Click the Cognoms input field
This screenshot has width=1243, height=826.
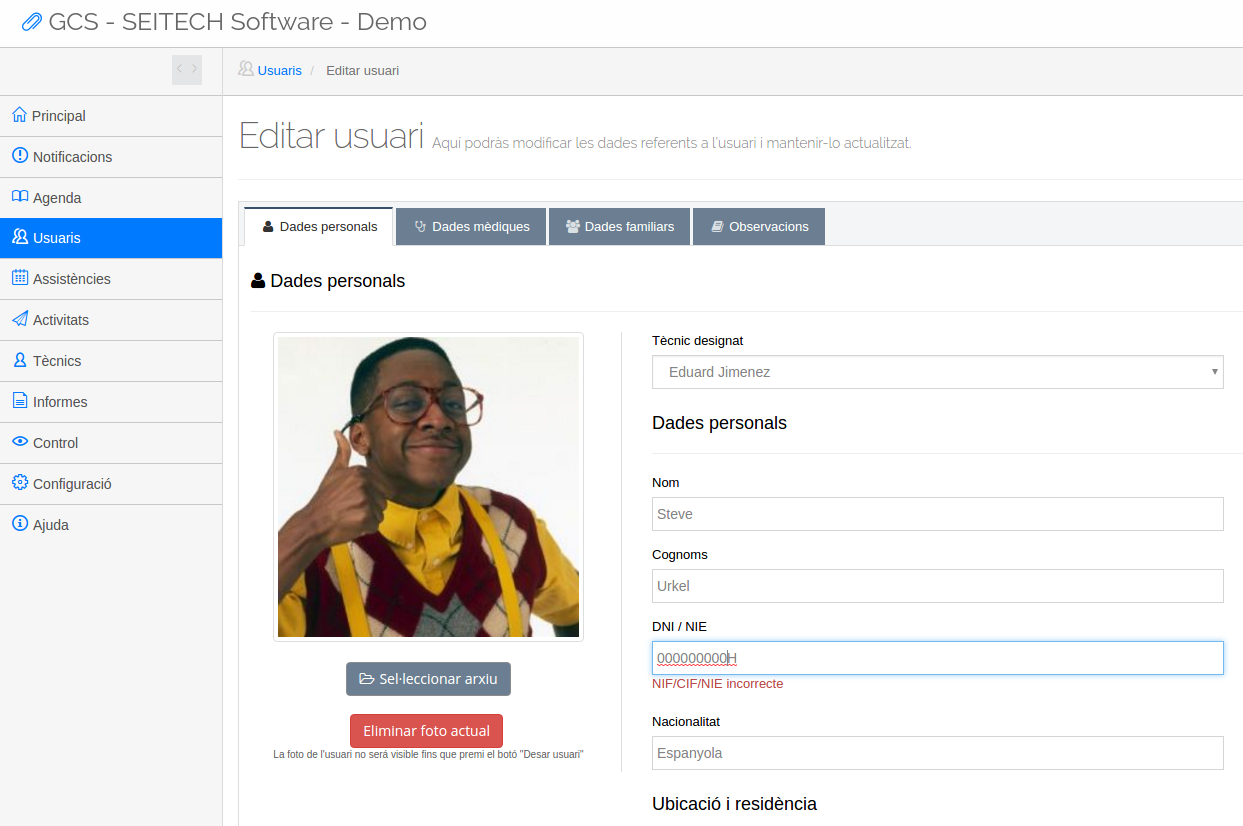938,586
